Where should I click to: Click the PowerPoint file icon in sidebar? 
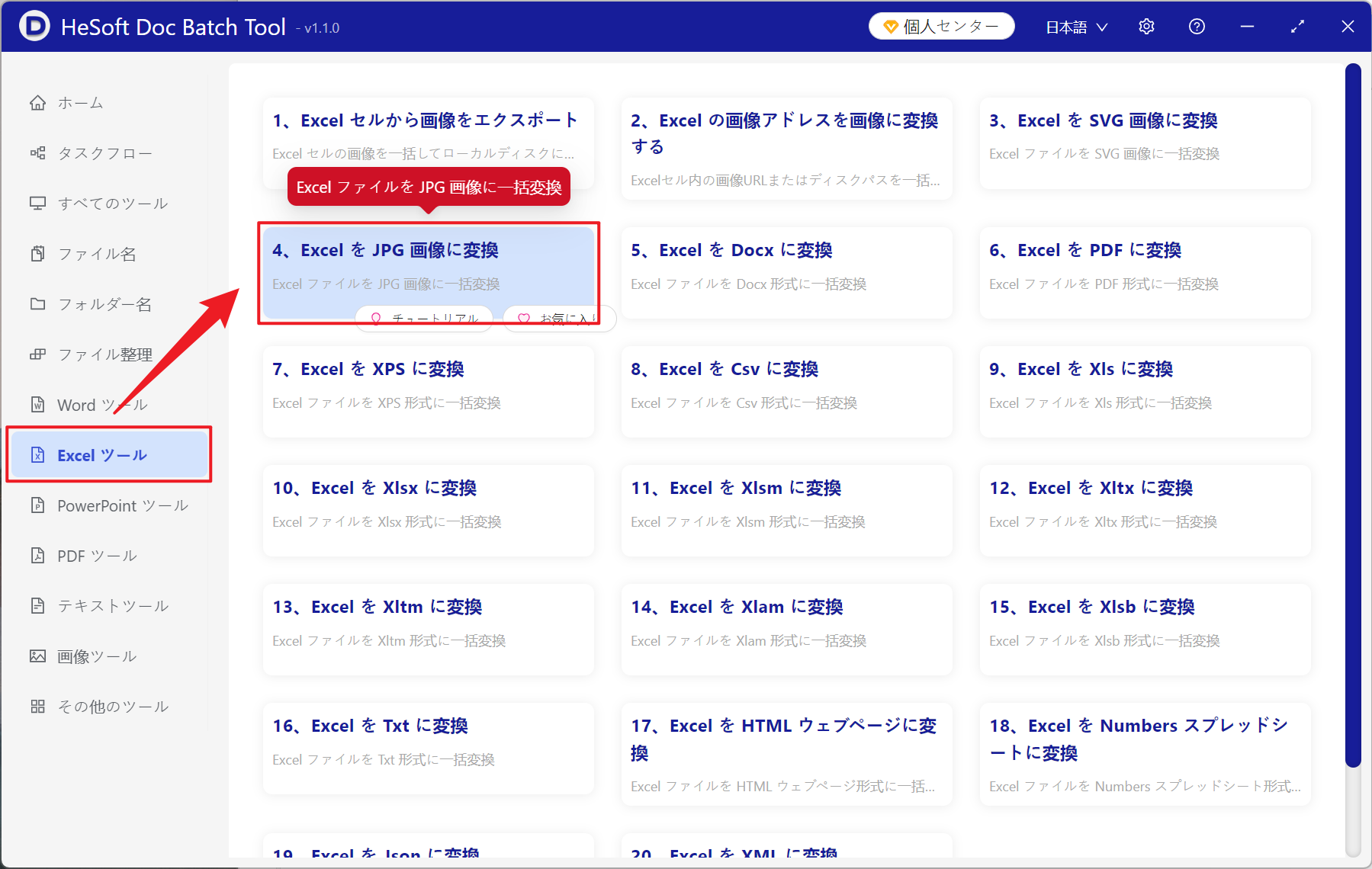tap(37, 505)
